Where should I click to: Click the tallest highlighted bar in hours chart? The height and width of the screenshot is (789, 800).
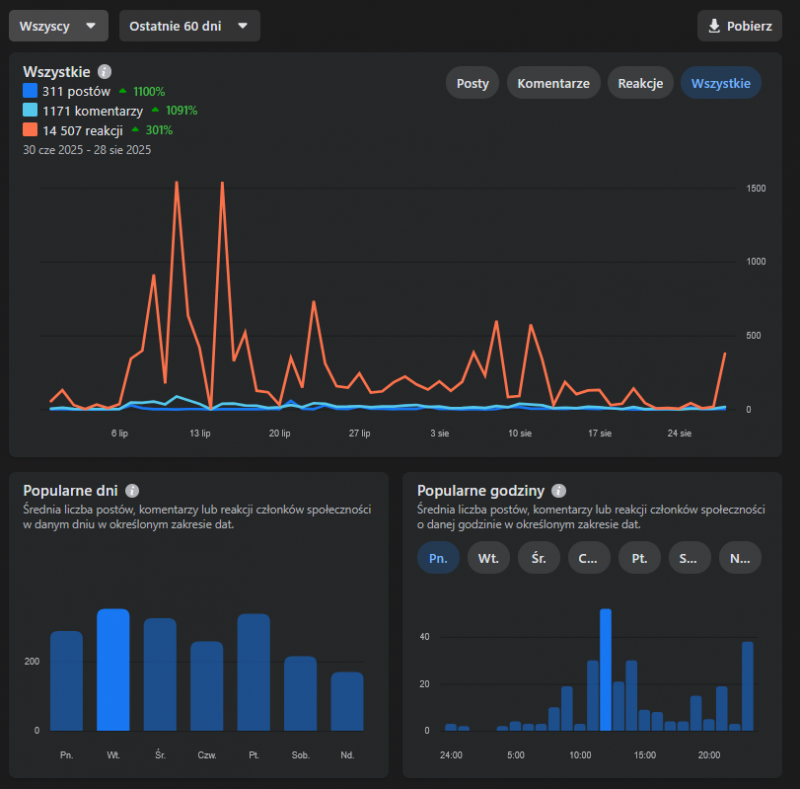point(605,670)
